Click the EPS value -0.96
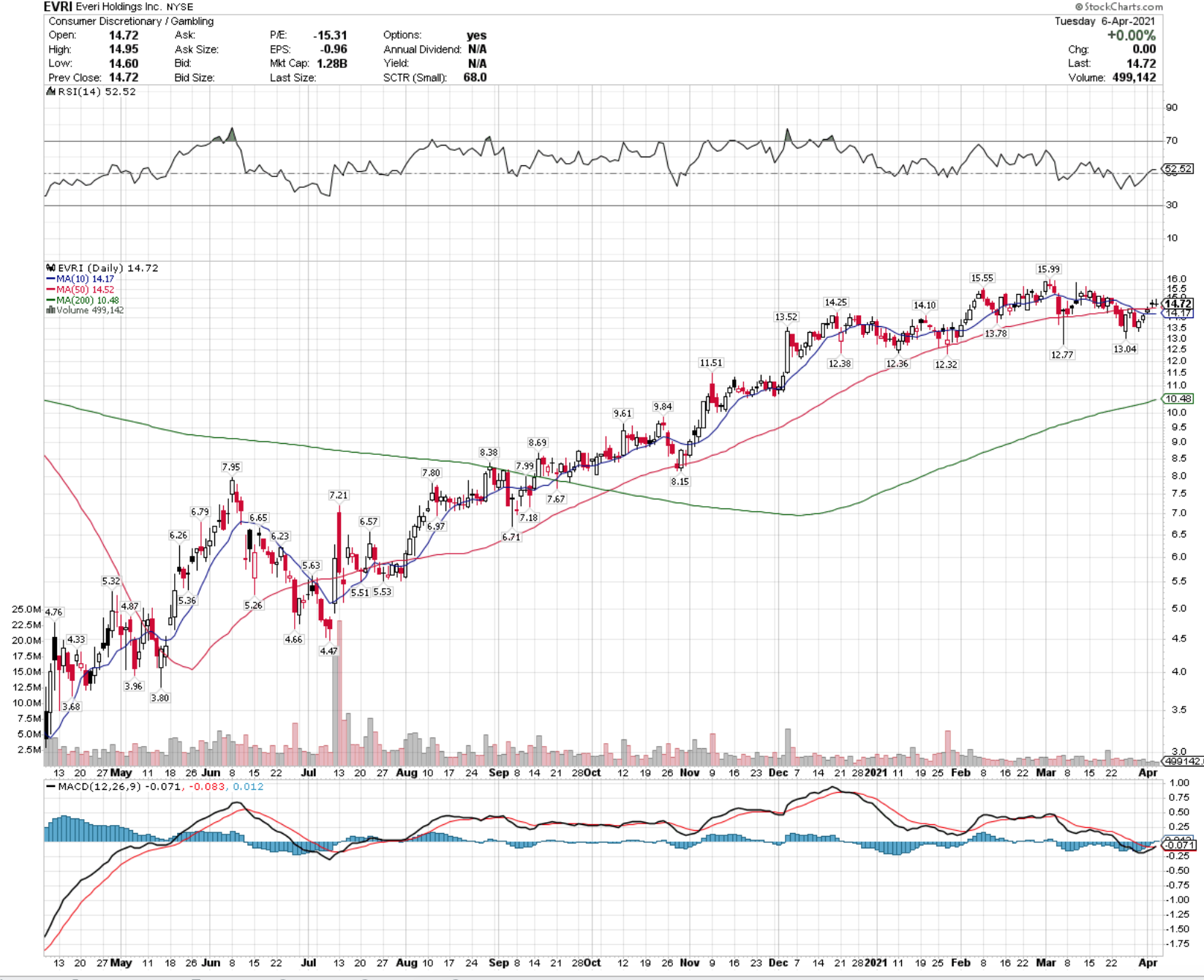 (x=334, y=49)
